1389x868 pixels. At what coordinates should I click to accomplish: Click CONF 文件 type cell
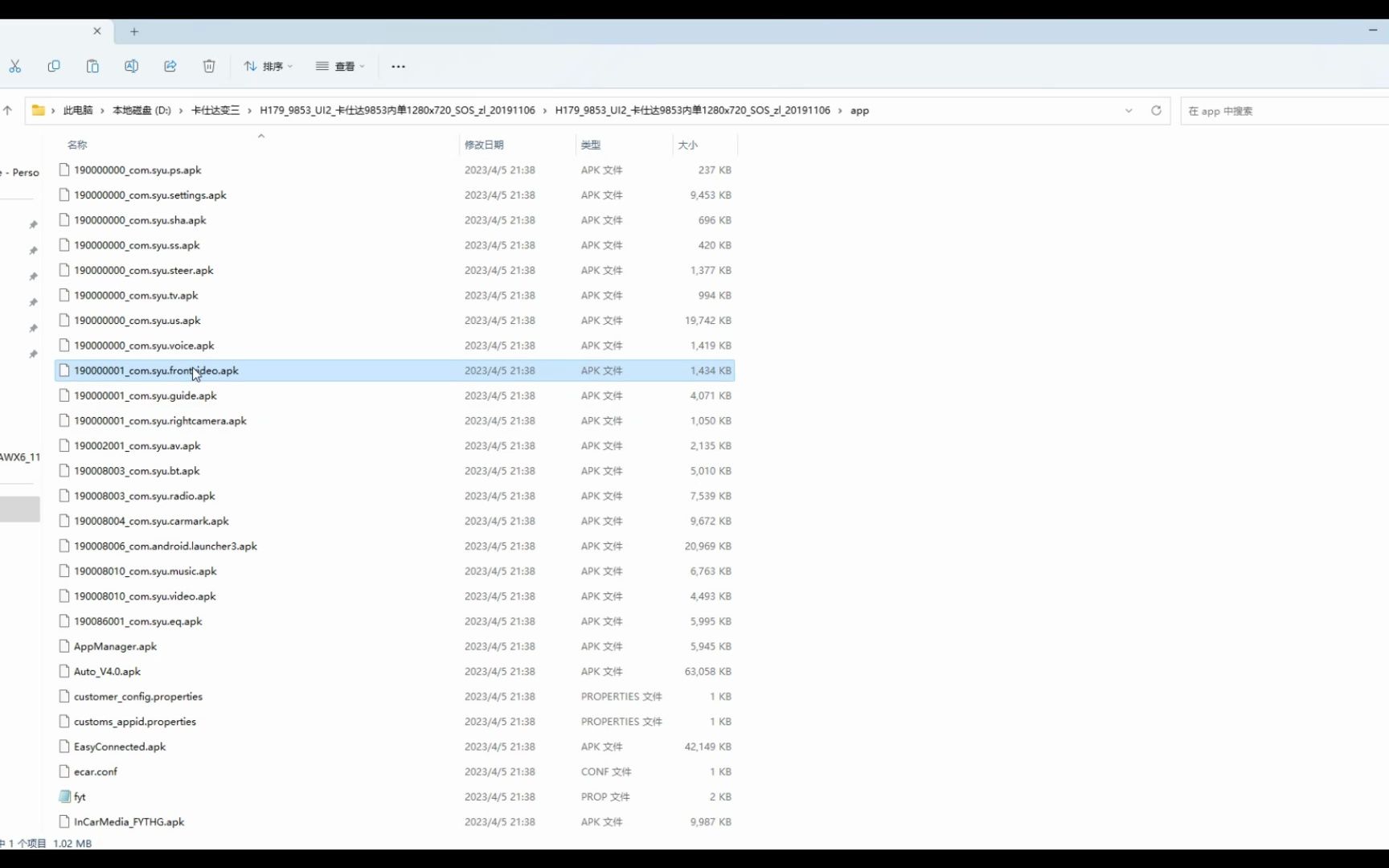606,772
